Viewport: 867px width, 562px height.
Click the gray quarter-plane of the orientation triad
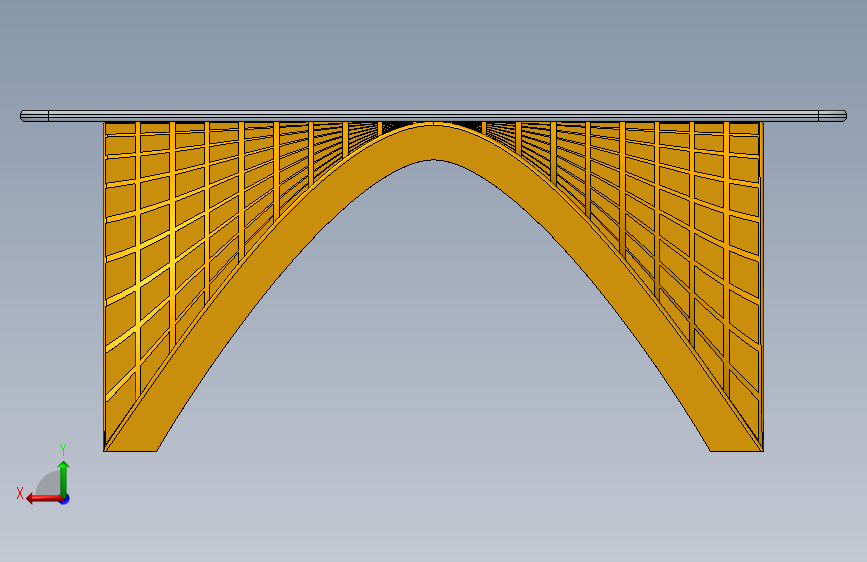coord(50,485)
